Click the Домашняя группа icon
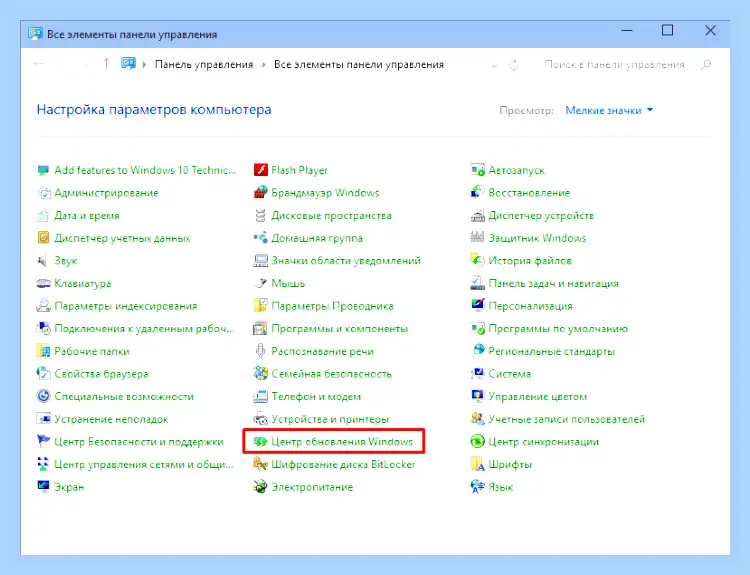Viewport: 750px width, 575px height. pos(260,238)
